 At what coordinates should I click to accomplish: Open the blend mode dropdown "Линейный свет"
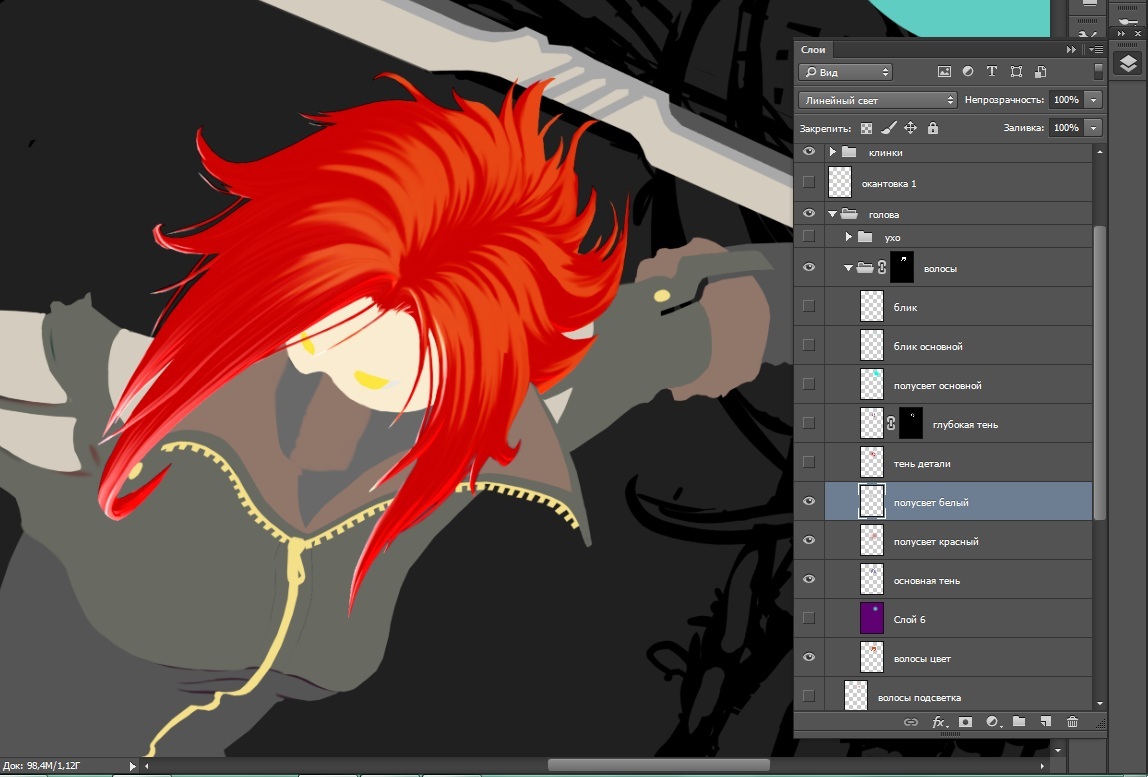point(878,100)
